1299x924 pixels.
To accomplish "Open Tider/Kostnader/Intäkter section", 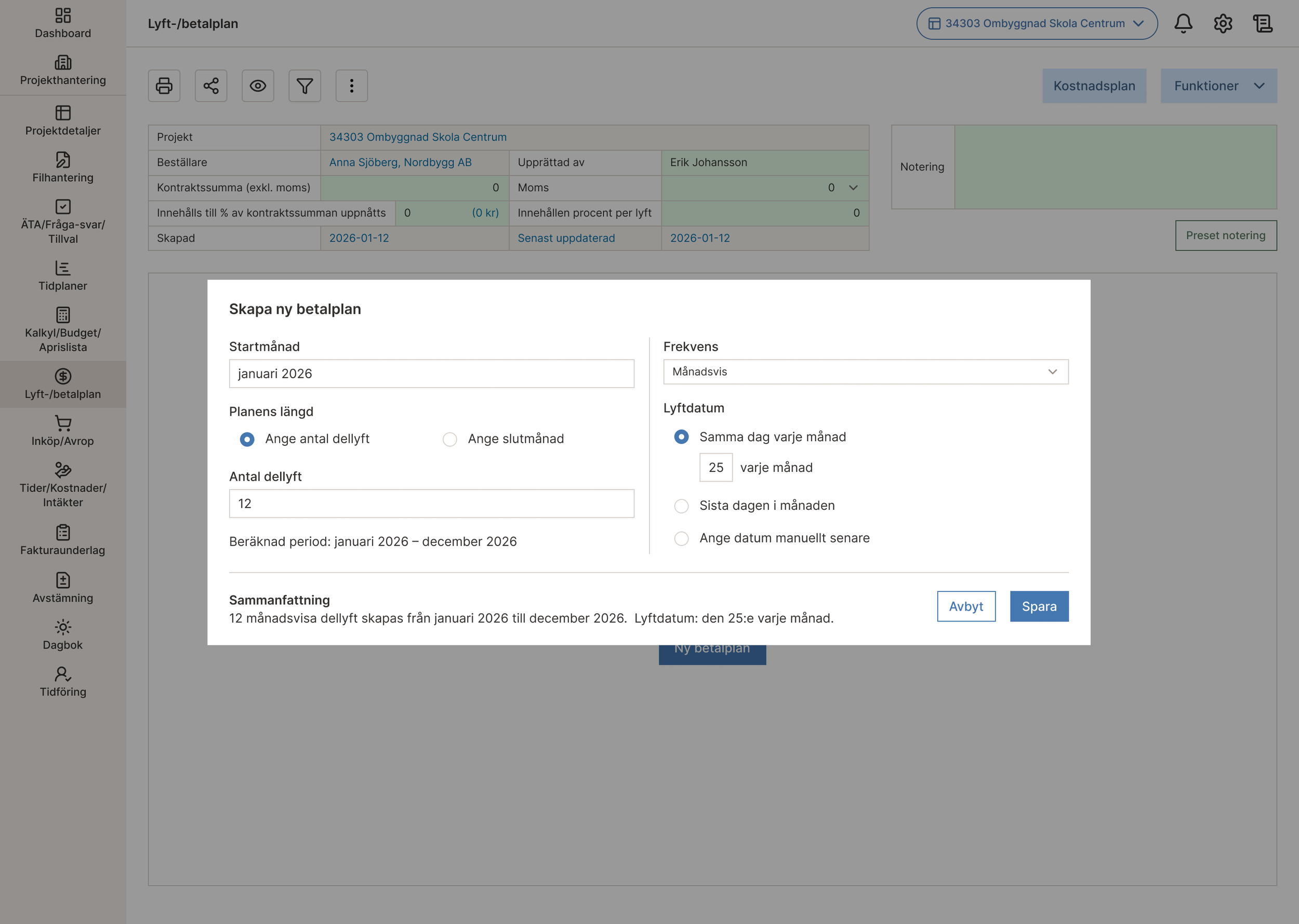I will tap(62, 485).
